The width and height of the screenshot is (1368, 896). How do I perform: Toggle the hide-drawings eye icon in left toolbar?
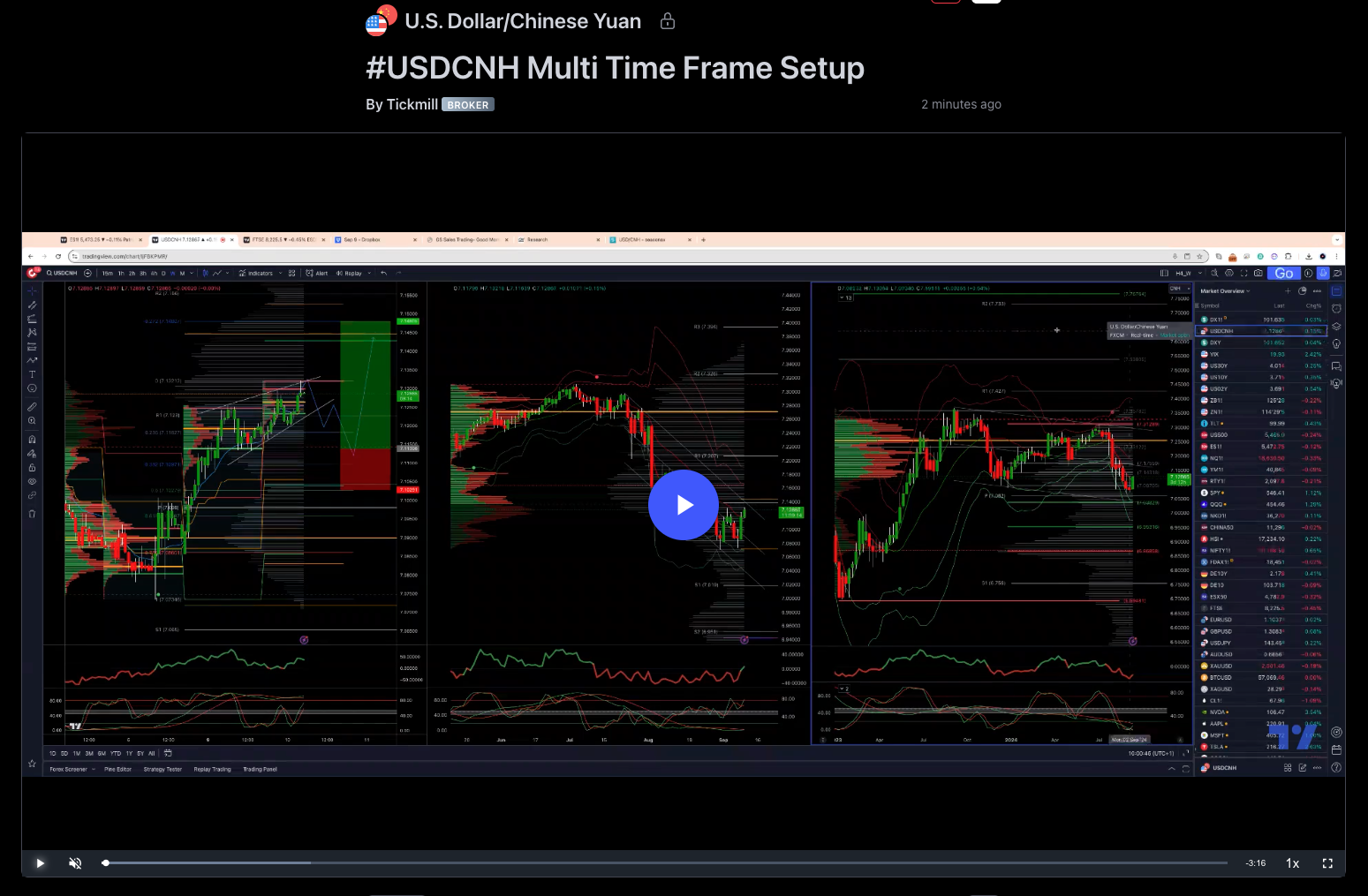(32, 481)
